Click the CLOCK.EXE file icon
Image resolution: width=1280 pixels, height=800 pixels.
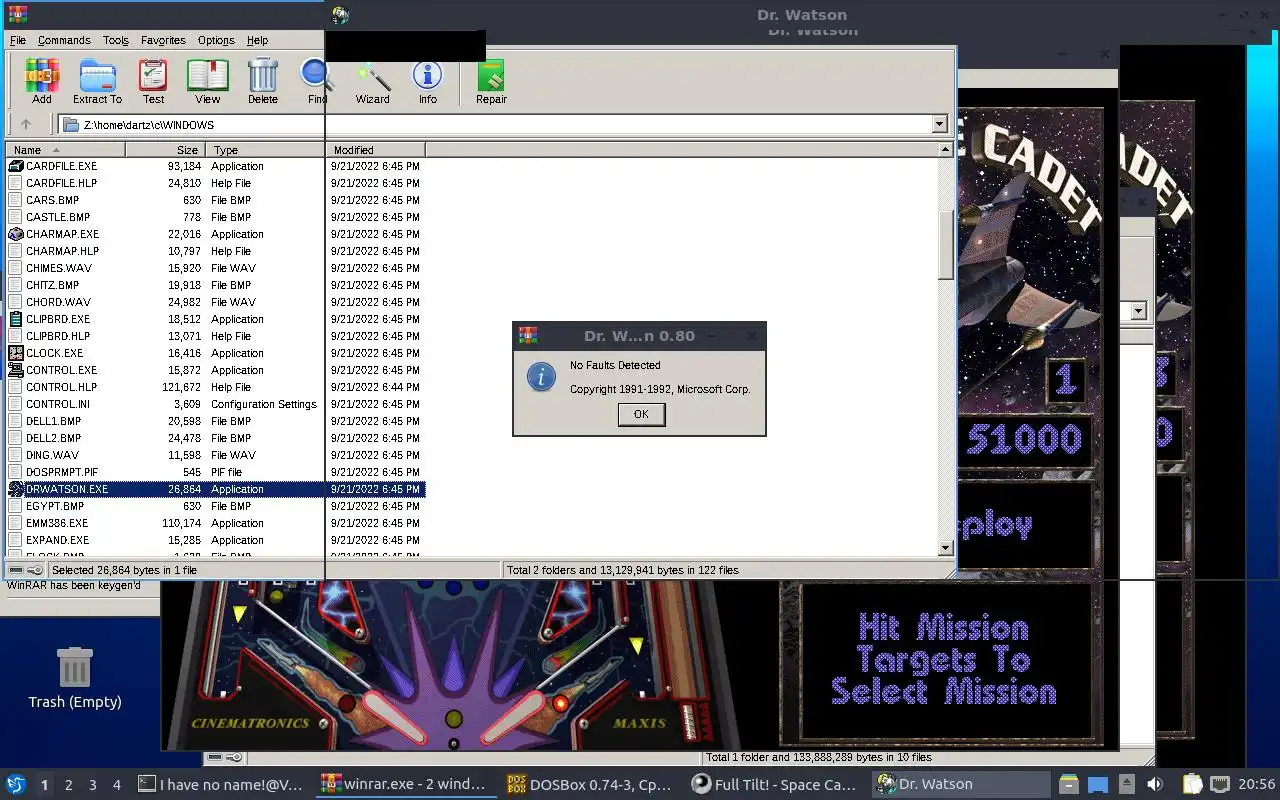click(16, 353)
